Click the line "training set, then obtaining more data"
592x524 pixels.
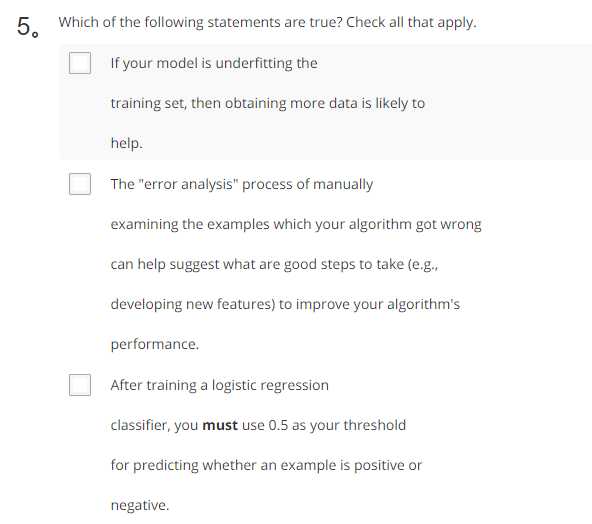click(268, 103)
